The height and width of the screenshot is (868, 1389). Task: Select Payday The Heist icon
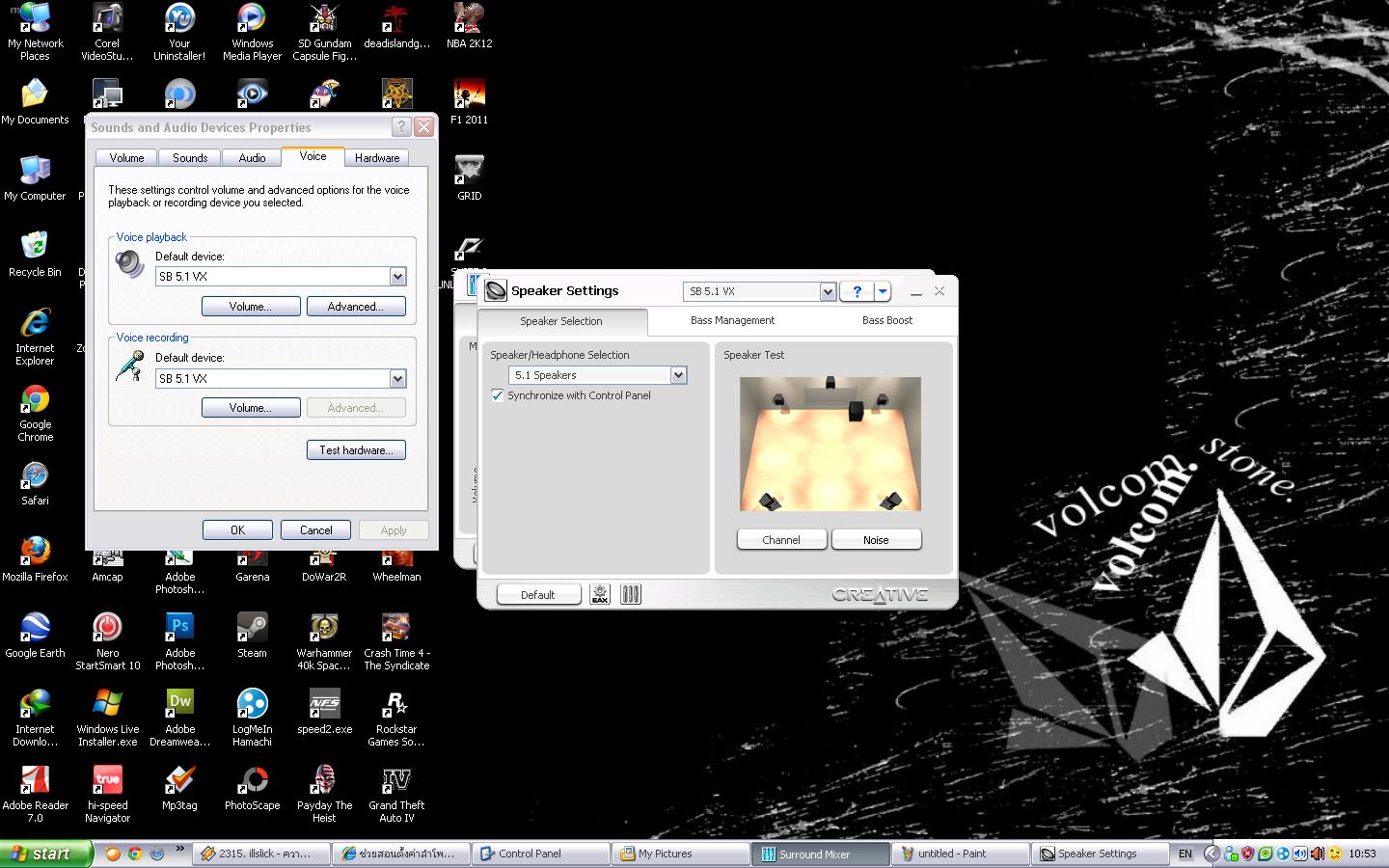point(324,794)
